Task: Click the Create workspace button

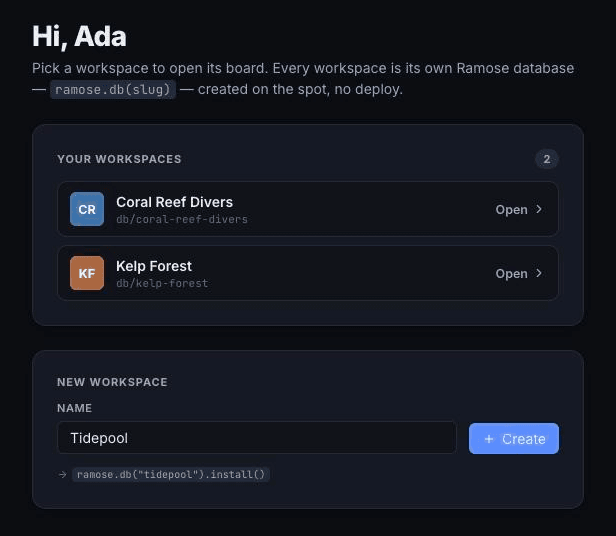Action: tap(513, 439)
